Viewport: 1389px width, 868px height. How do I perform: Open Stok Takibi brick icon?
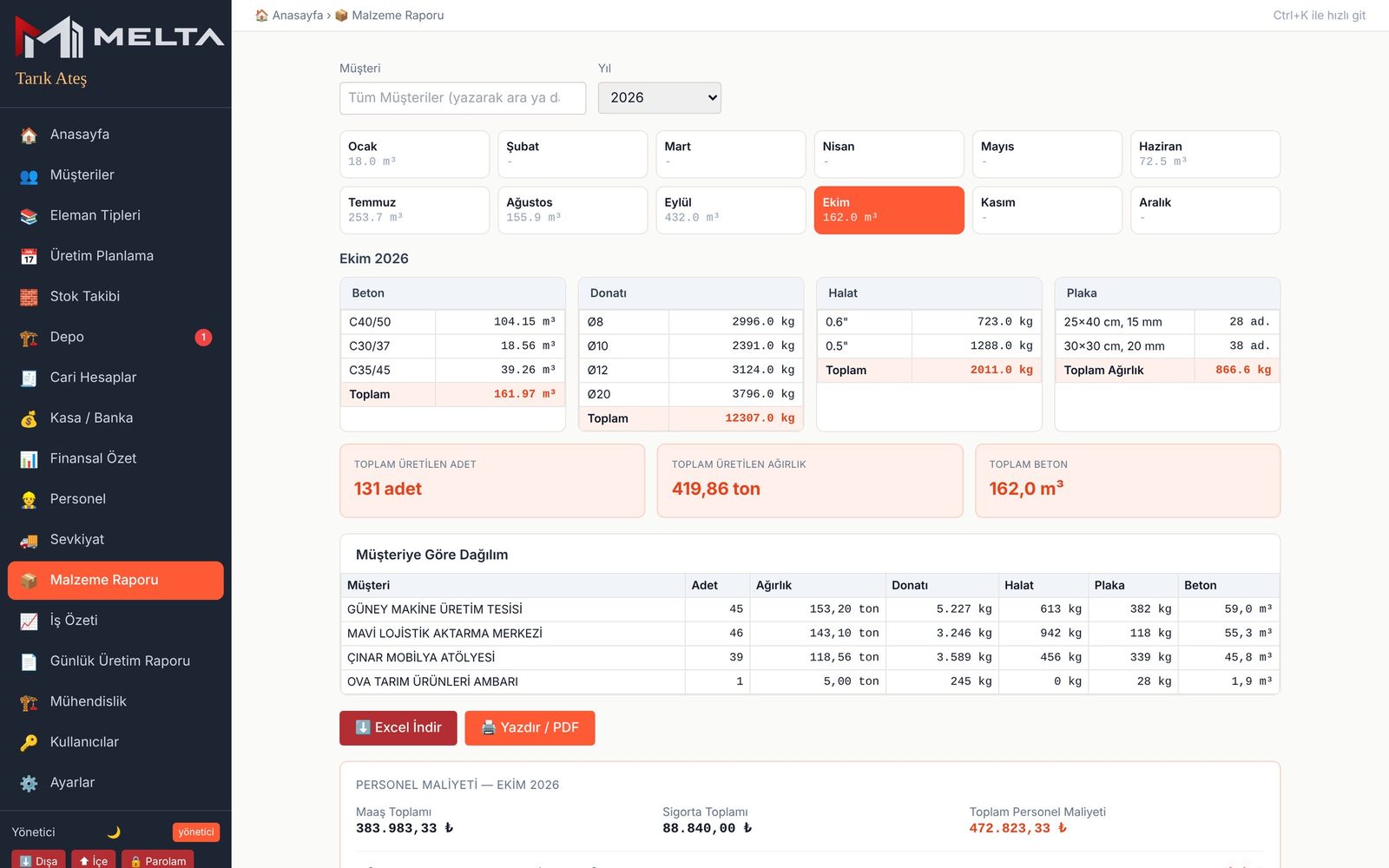(29, 298)
